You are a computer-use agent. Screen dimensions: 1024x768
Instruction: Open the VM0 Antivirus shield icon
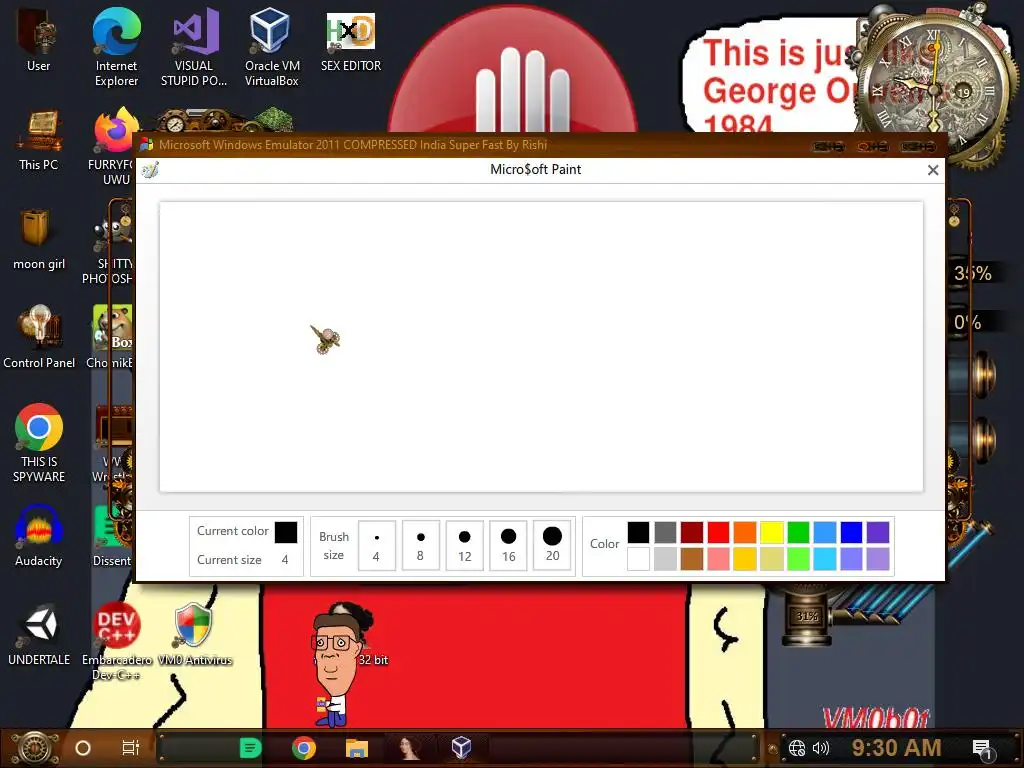point(194,633)
